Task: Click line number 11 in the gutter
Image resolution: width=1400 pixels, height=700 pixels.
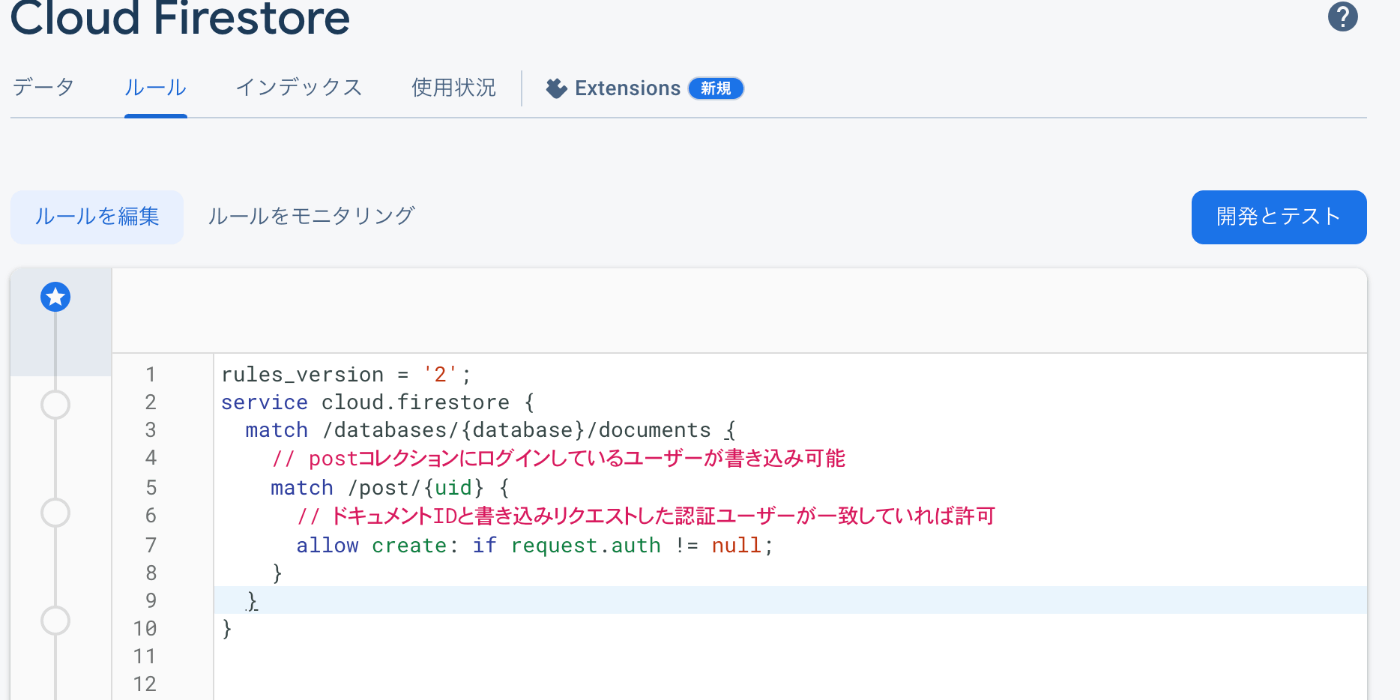Action: pyautogui.click(x=145, y=656)
